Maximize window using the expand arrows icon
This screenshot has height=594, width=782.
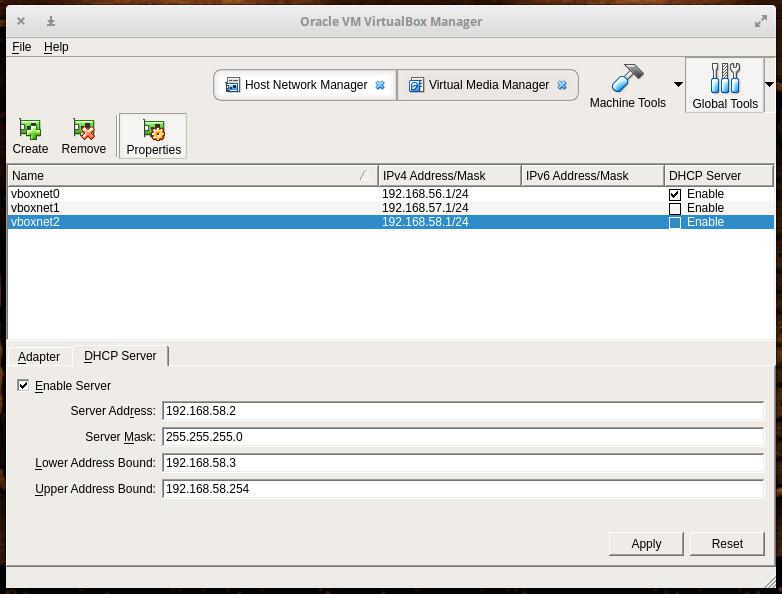761,21
